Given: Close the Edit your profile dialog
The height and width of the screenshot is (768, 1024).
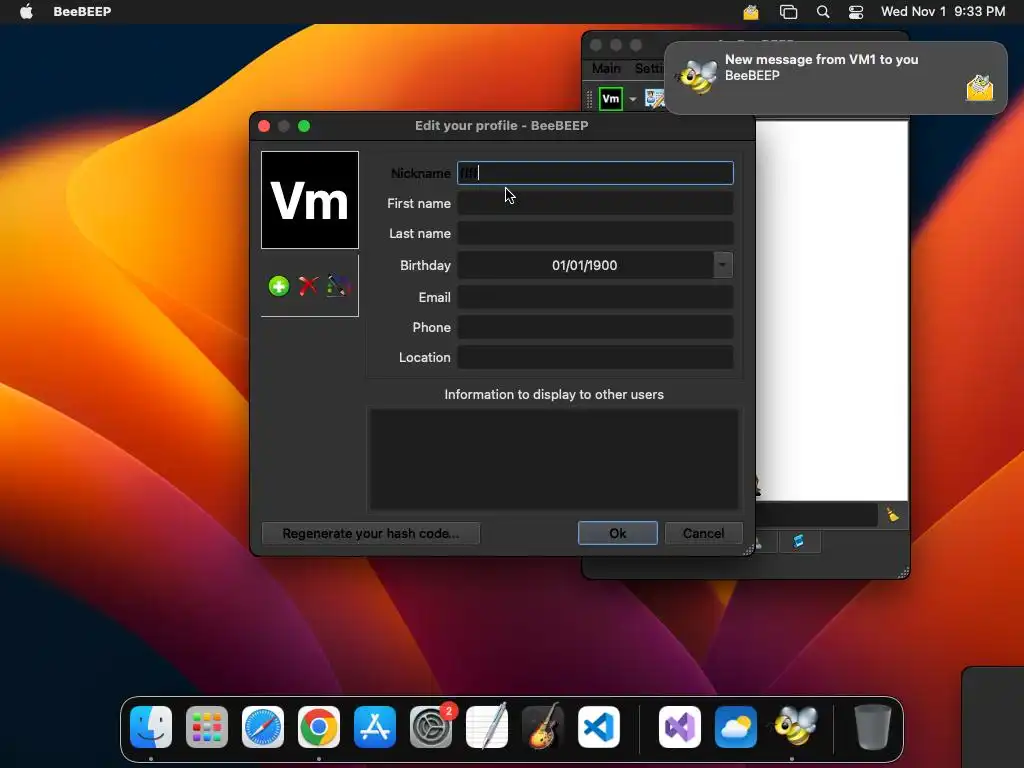Looking at the screenshot, I should pyautogui.click(x=264, y=126).
